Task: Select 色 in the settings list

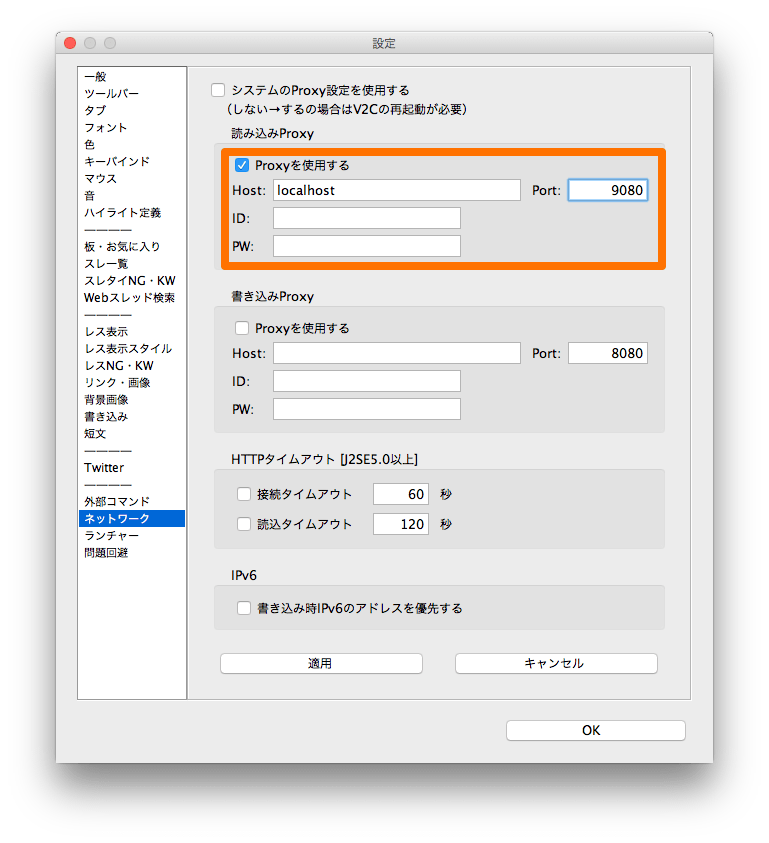Action: click(132, 145)
